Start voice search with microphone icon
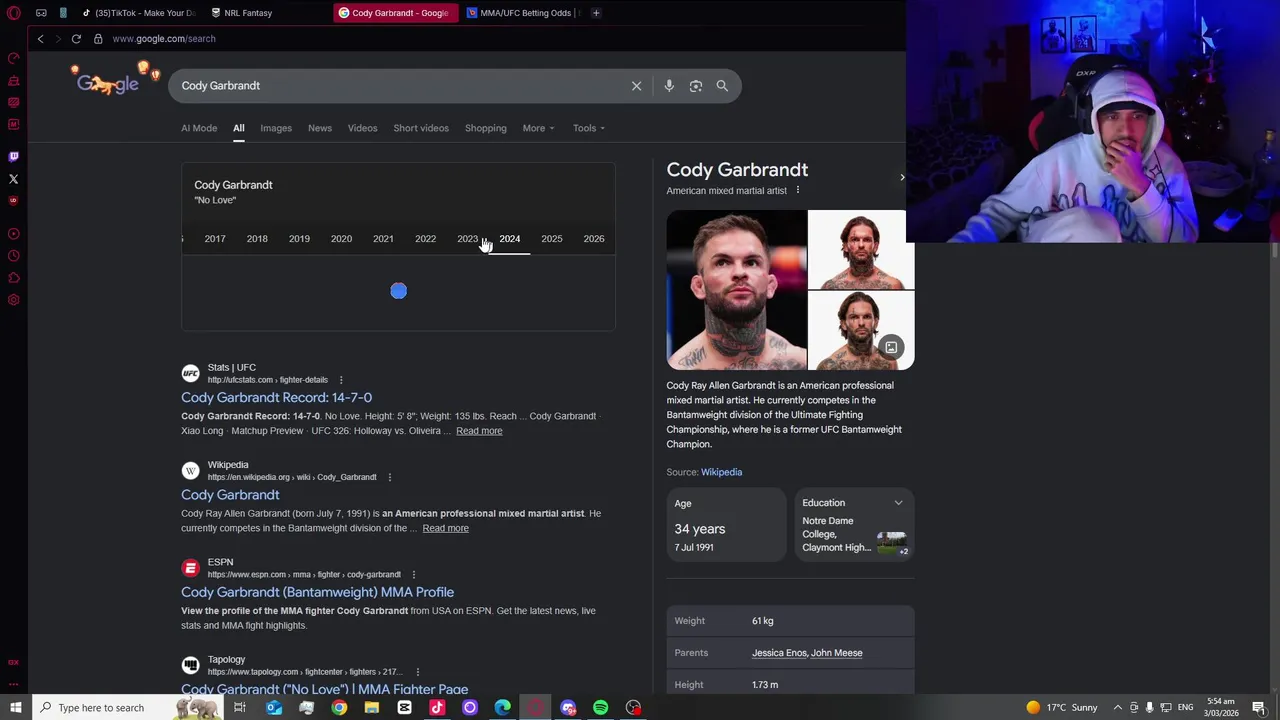 [x=669, y=86]
